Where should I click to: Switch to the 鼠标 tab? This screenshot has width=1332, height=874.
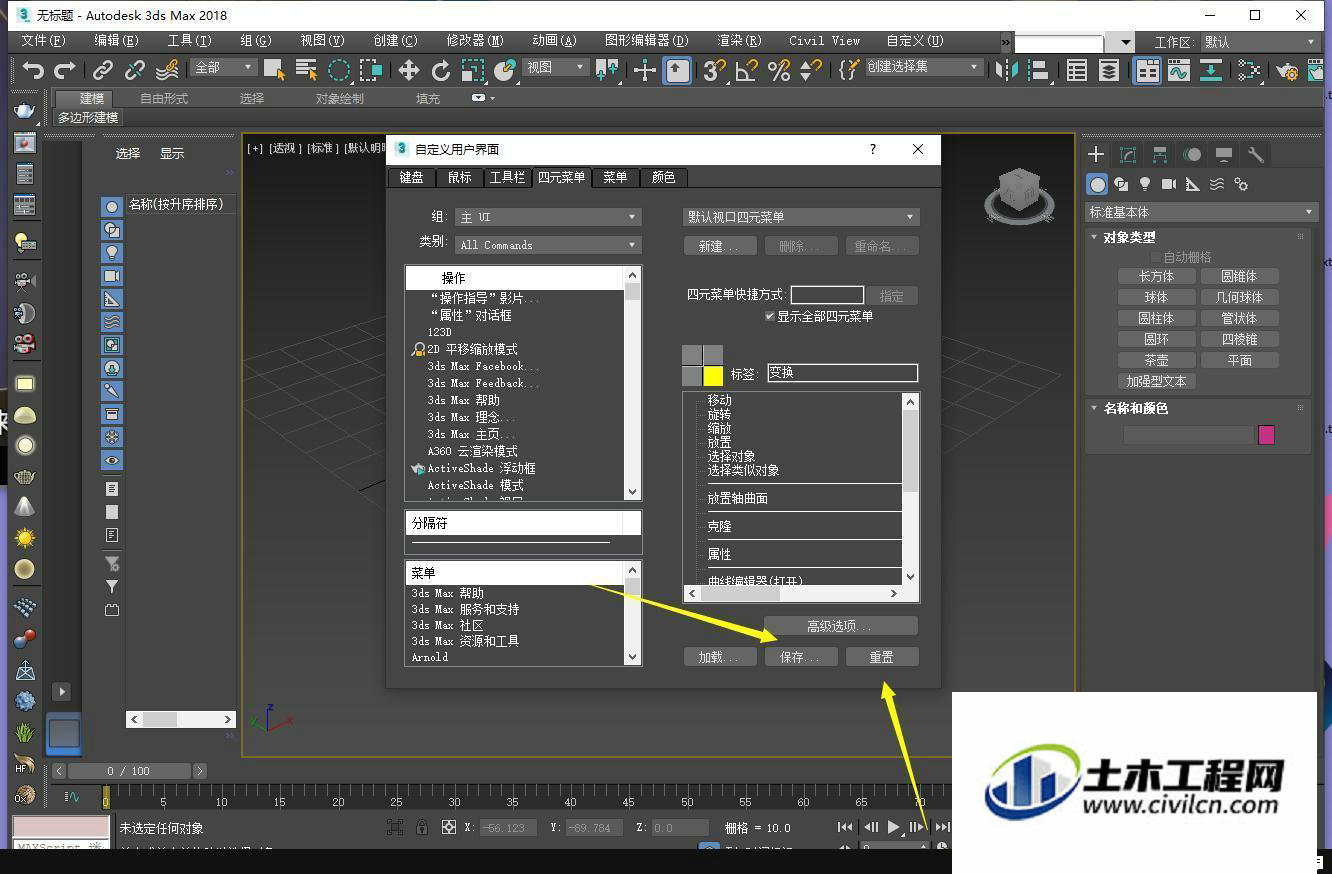pos(459,177)
